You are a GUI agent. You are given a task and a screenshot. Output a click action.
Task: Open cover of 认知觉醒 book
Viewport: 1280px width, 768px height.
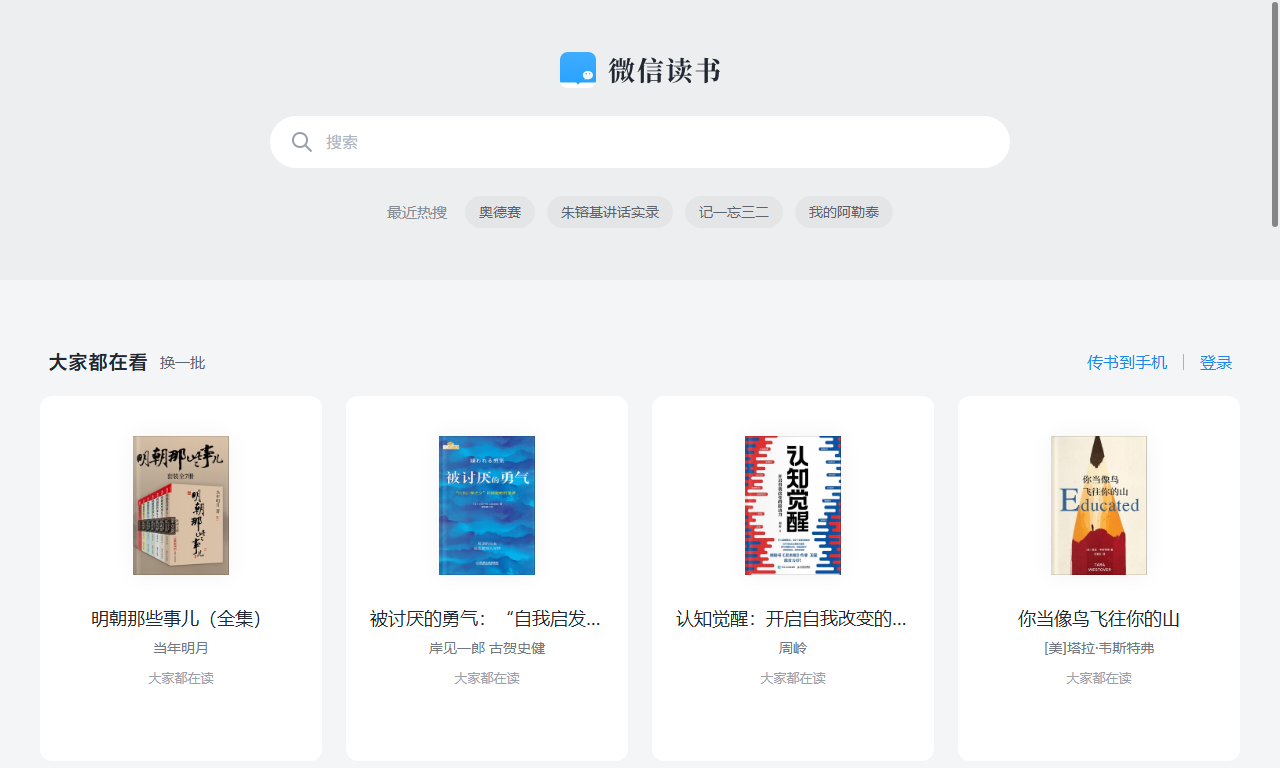click(x=793, y=505)
